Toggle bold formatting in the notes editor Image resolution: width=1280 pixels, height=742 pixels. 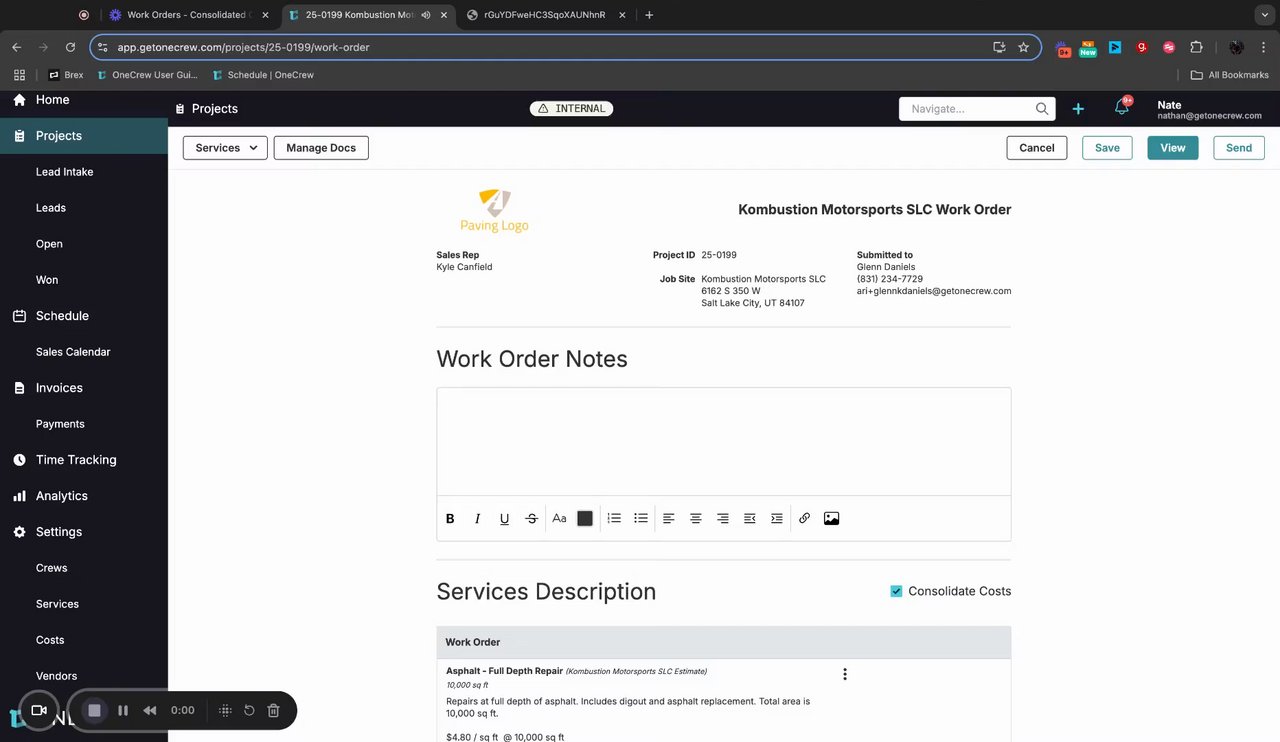(x=450, y=518)
